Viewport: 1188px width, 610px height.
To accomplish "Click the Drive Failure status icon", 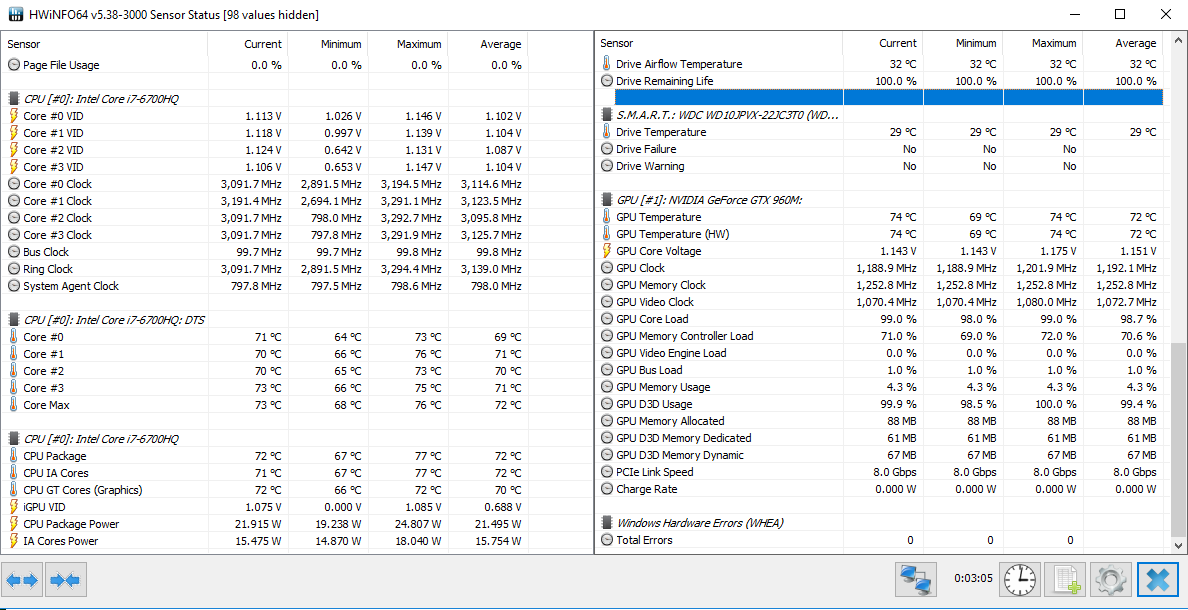I will [x=606, y=149].
